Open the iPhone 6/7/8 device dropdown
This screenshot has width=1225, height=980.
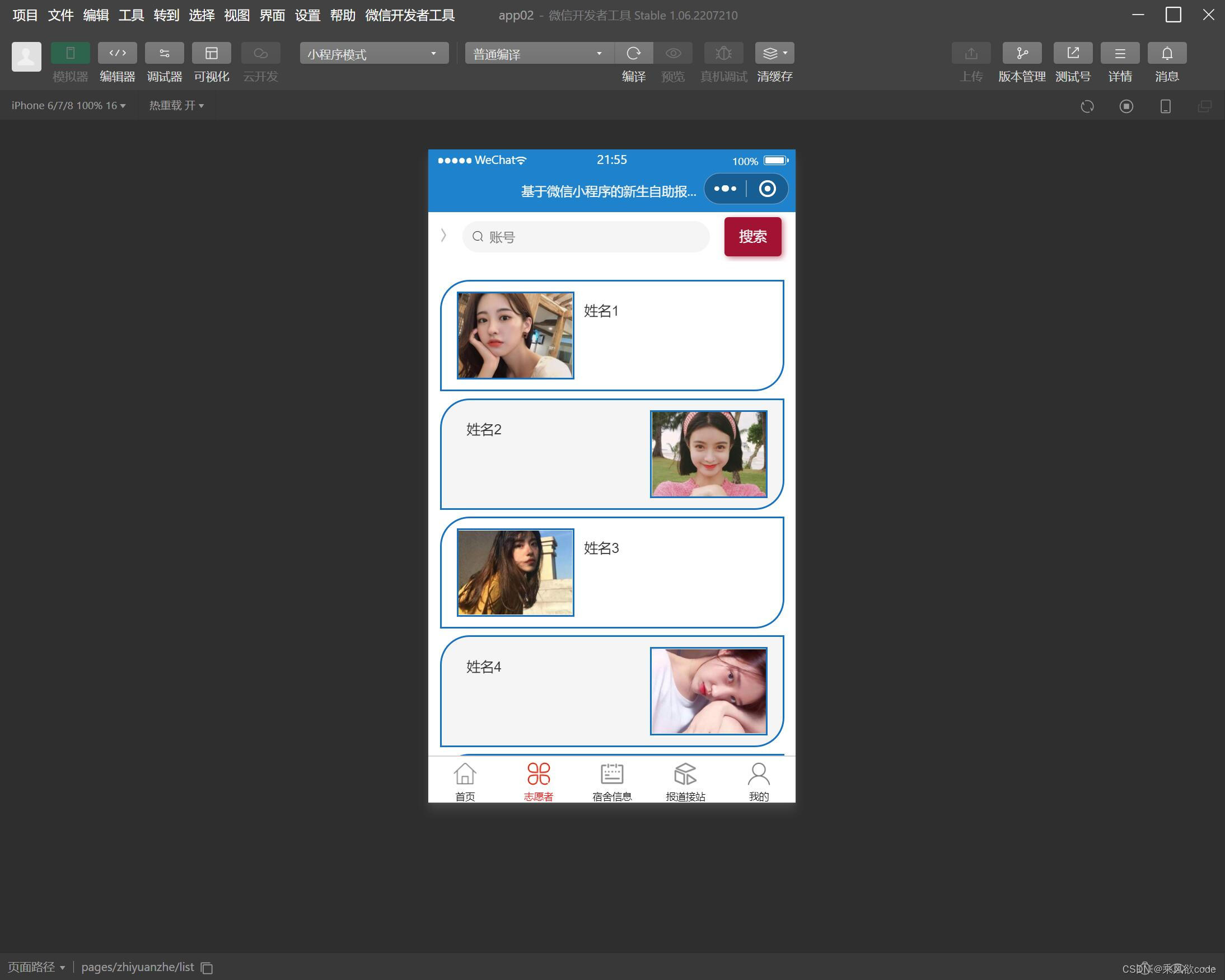(x=68, y=106)
